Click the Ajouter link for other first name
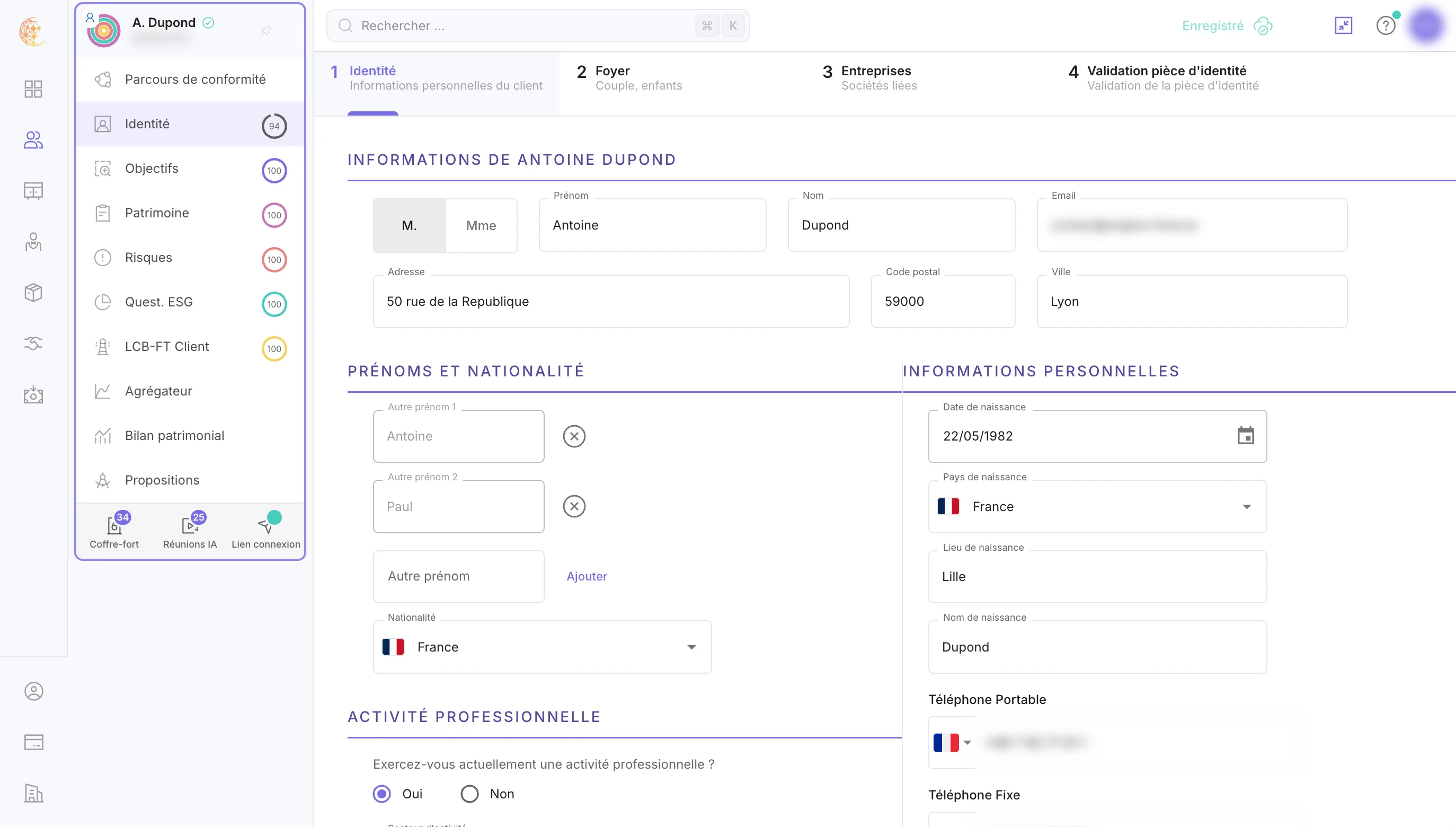Screen dimensions: 1456x827 [587, 576]
